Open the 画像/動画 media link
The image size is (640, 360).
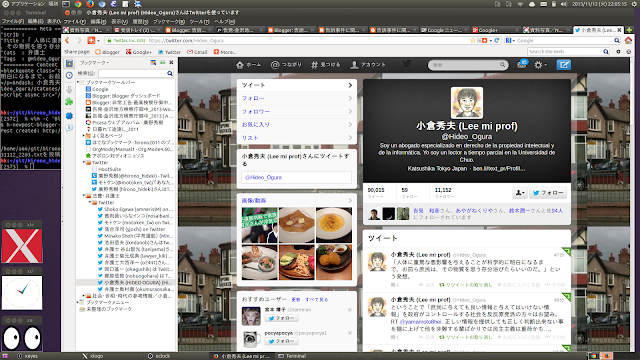click(x=254, y=200)
